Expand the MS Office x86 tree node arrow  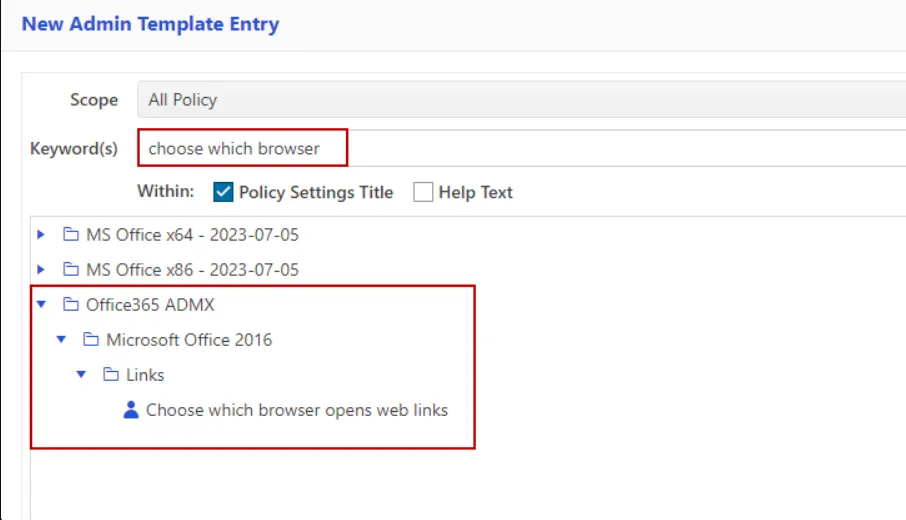pos(41,270)
